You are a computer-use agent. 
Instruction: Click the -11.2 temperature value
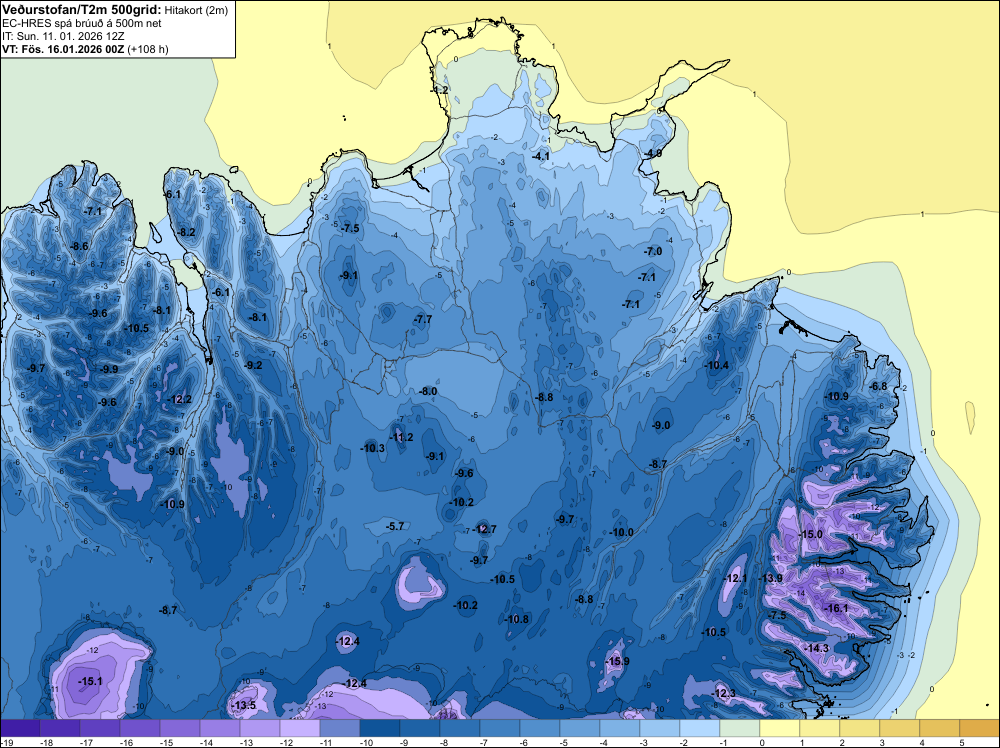pos(401,437)
